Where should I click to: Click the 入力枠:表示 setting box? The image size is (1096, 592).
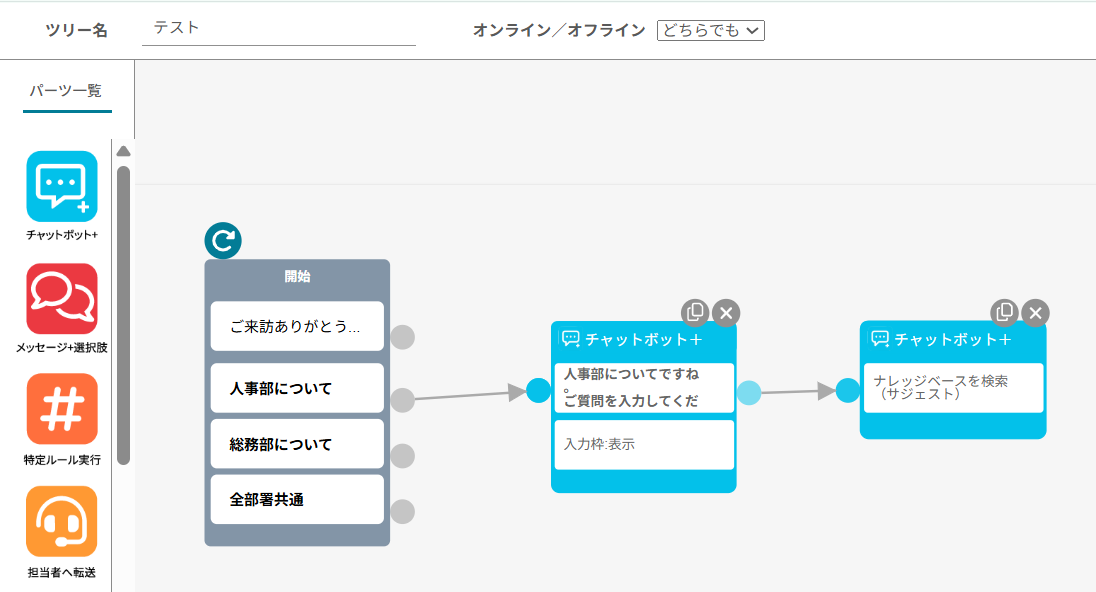pyautogui.click(x=644, y=445)
